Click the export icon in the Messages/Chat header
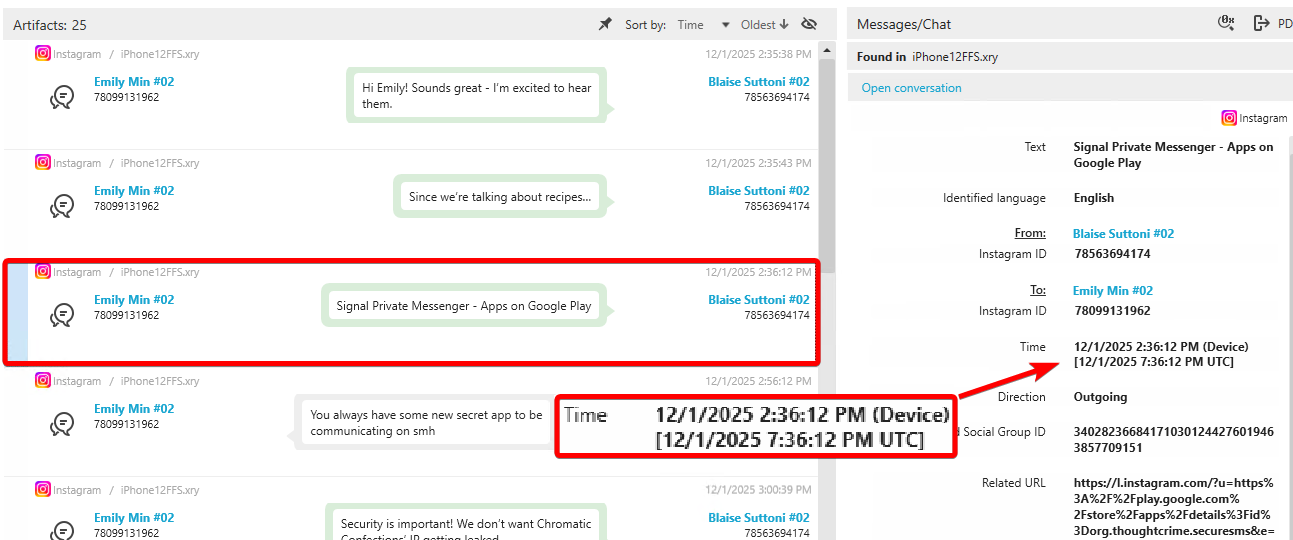Image resolution: width=1293 pixels, height=540 pixels. coord(1261,23)
